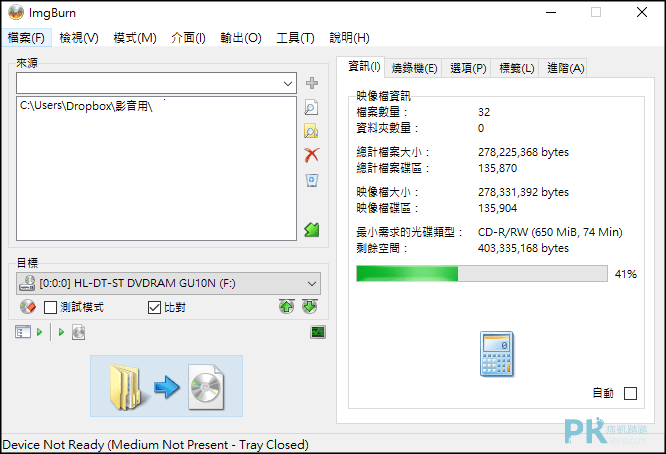The image size is (666, 454).
Task: Close the ImgBurn window
Action: [x=642, y=12]
